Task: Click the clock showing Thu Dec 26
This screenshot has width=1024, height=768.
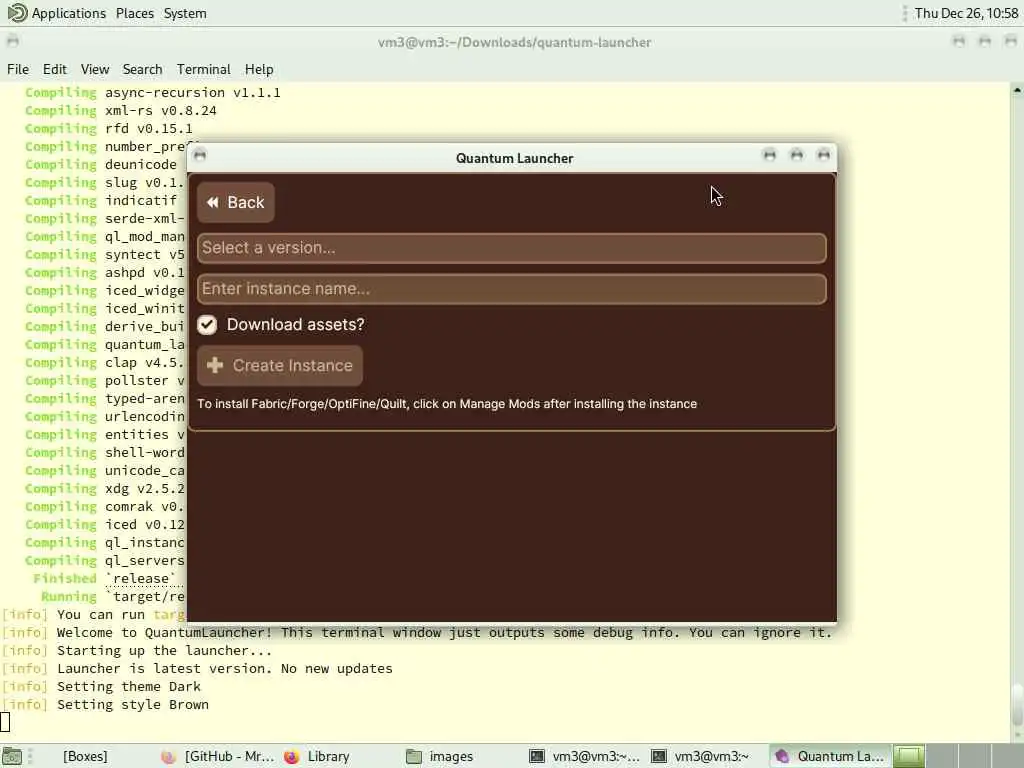Action: pyautogui.click(x=966, y=13)
